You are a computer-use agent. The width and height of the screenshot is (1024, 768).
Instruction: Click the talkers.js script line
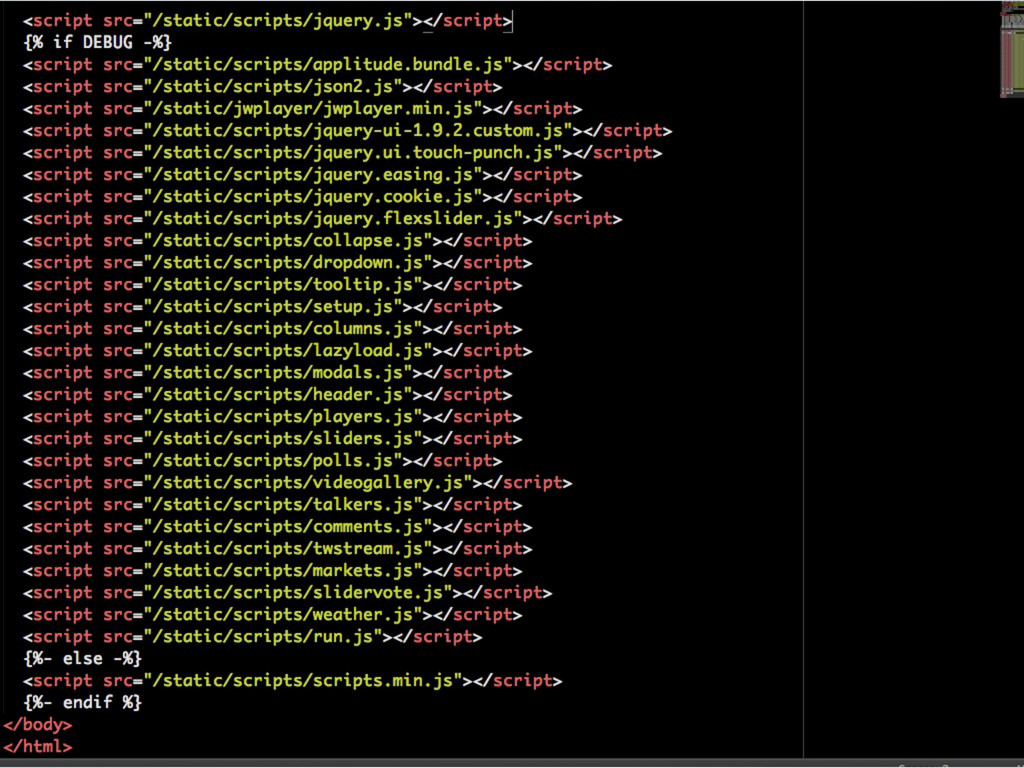pos(272,505)
